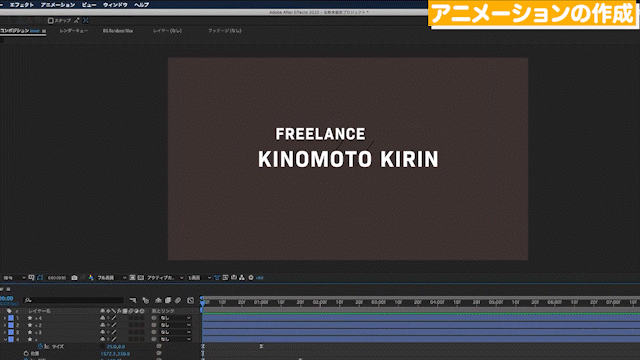This screenshot has width=640, height=360.
Task: Click the second サイズ keyframe in timeline
Action: click(261, 346)
